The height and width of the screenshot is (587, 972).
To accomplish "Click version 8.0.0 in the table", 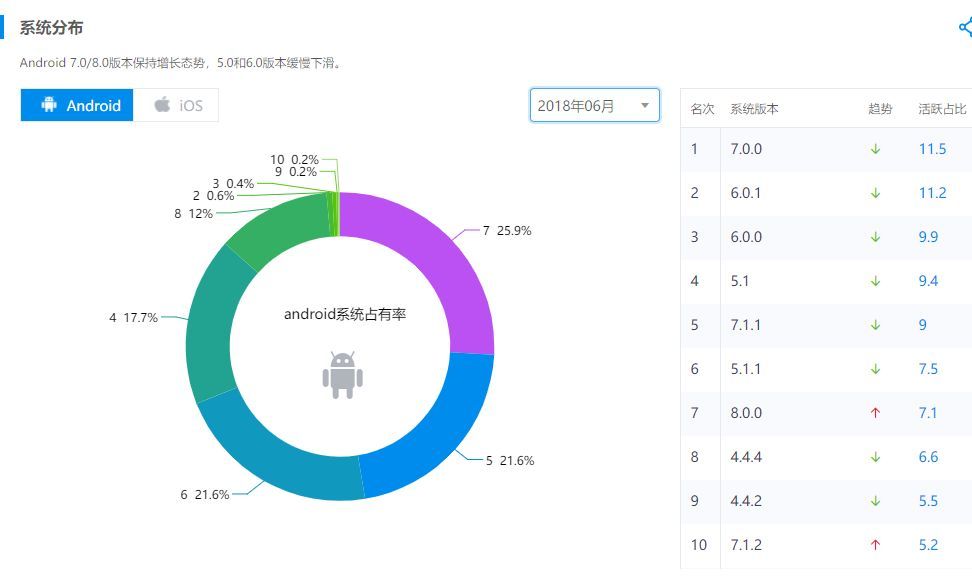I will (746, 413).
